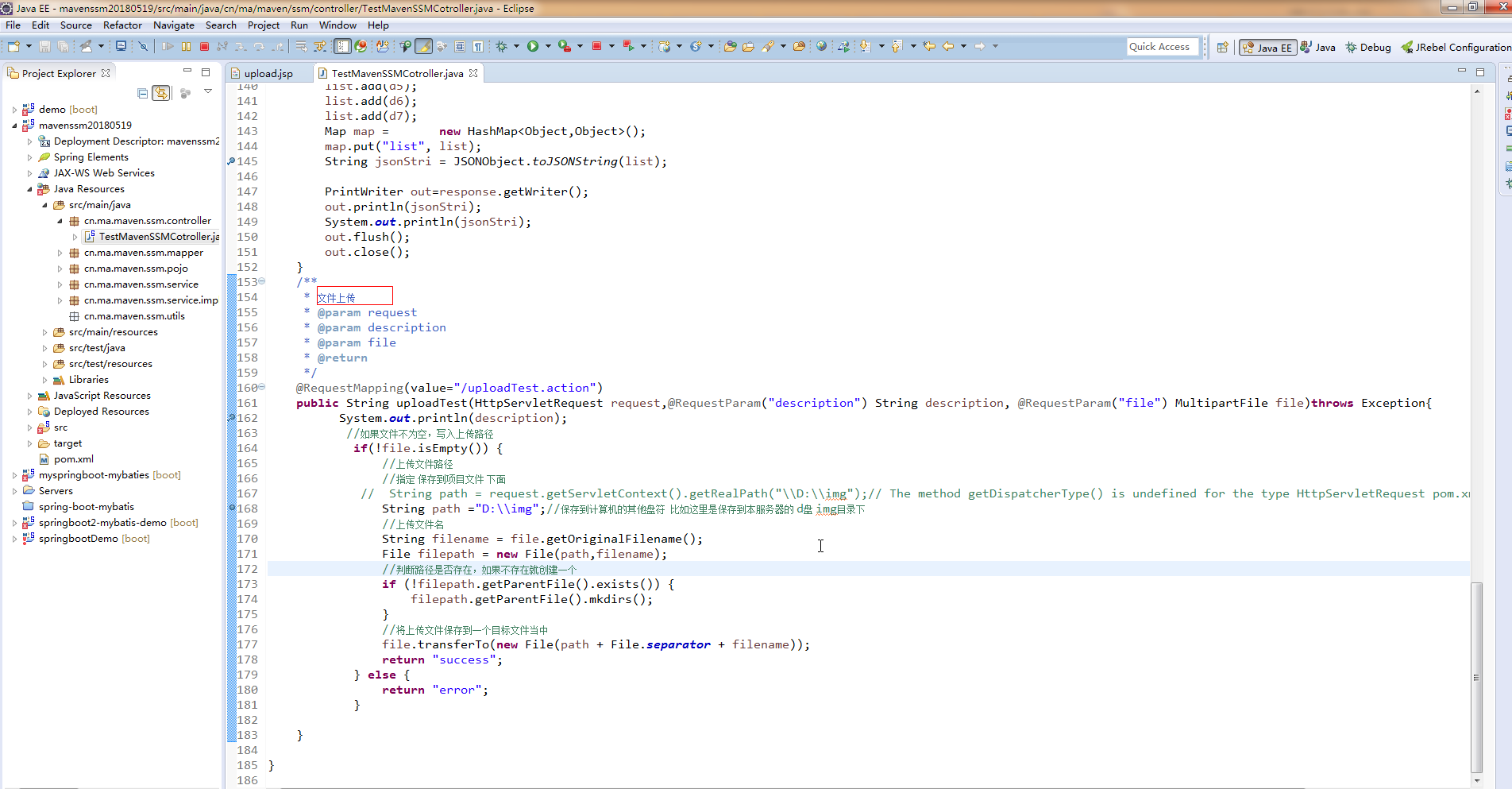Screen dimensions: 1512x789
Task: Toggle the pressed toolbar button before JRebel
Action: 342,47
